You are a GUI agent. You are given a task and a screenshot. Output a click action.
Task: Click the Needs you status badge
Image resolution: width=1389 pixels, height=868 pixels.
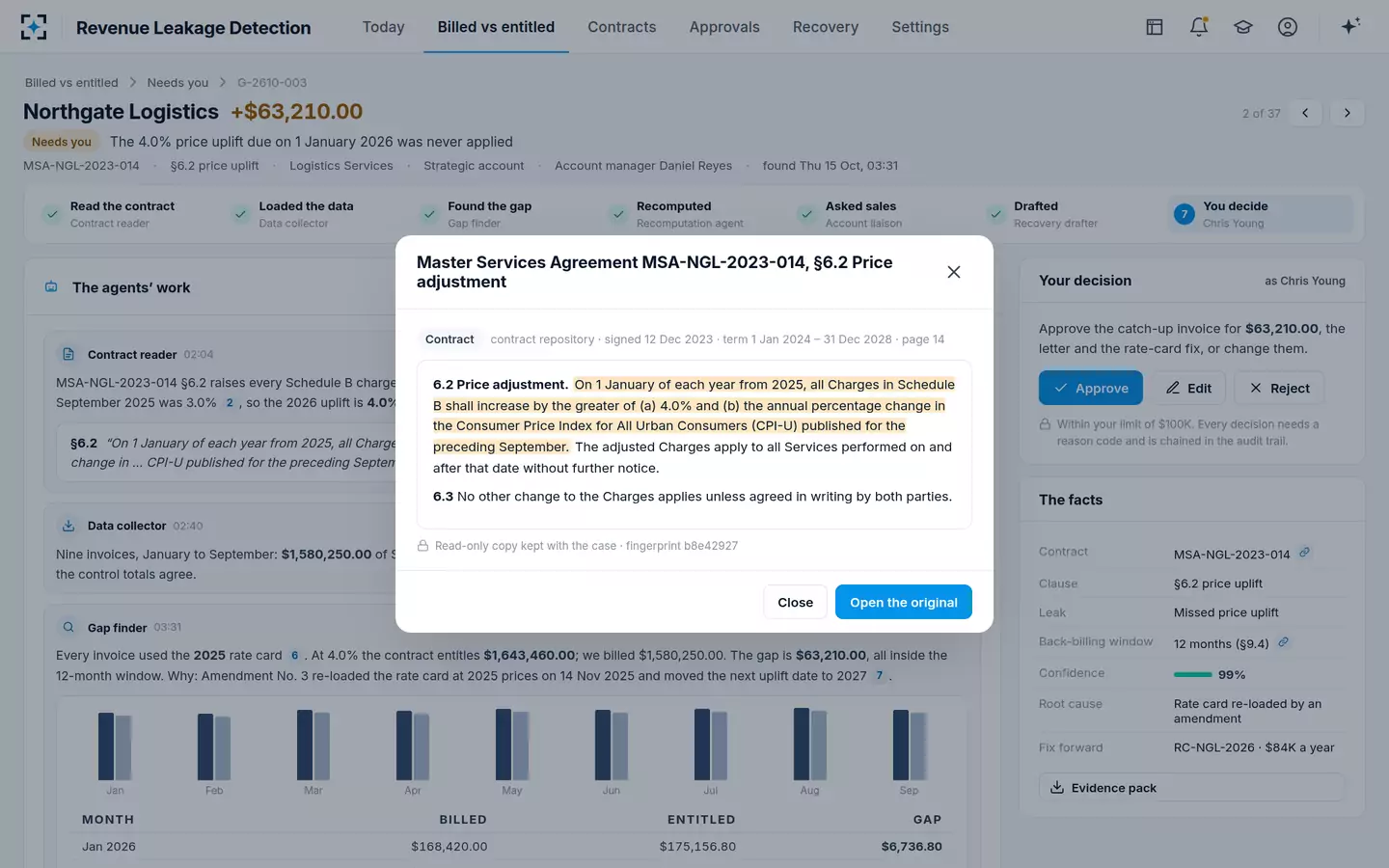coord(62,142)
